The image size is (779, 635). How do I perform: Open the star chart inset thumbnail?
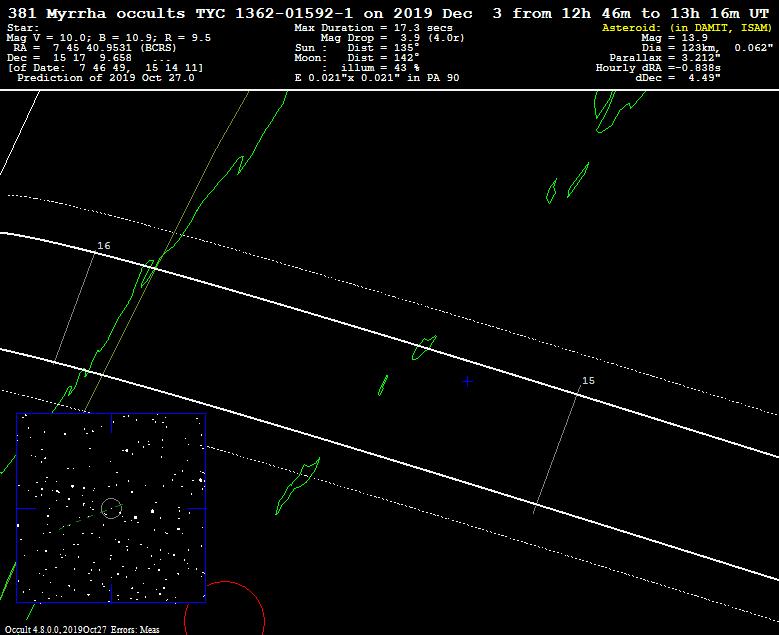click(x=111, y=508)
